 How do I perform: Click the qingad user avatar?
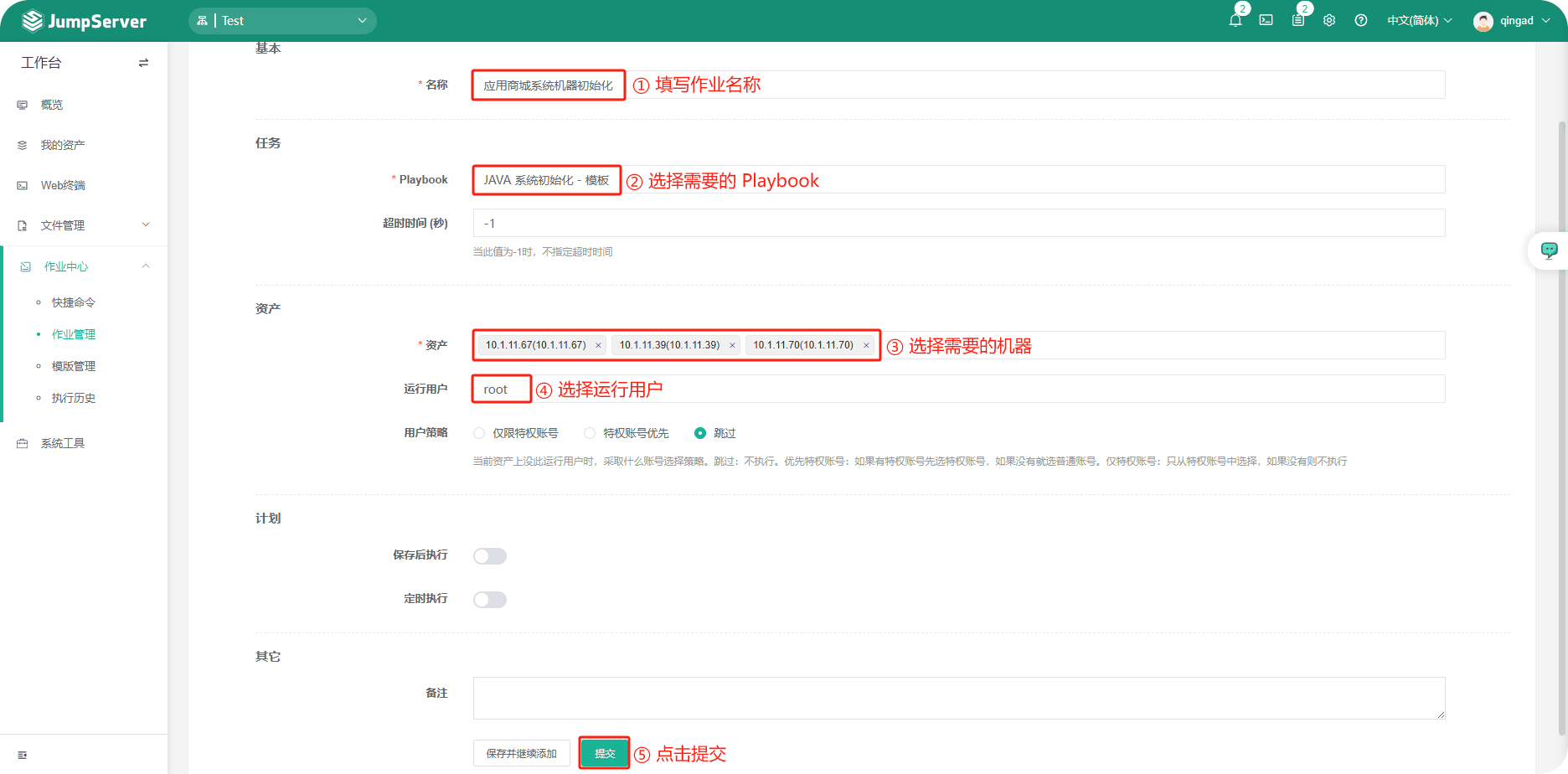1483,21
